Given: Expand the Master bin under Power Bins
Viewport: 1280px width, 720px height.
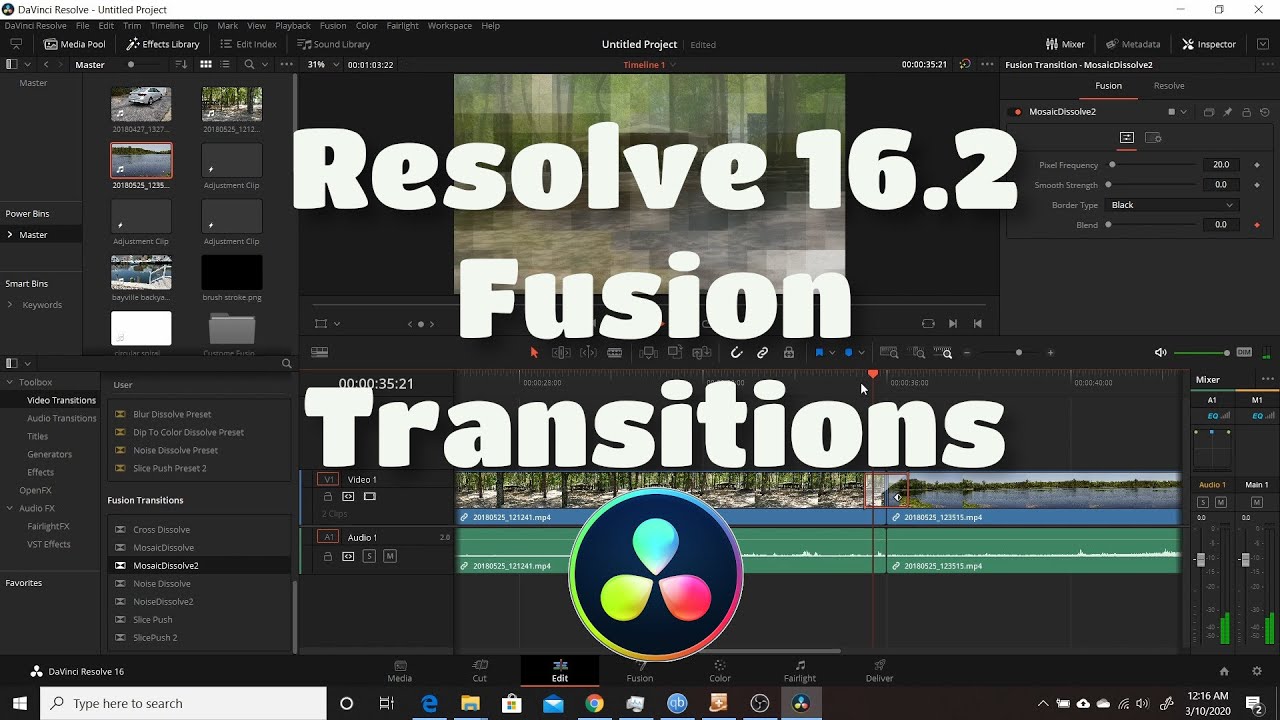Looking at the screenshot, I should click(10, 235).
